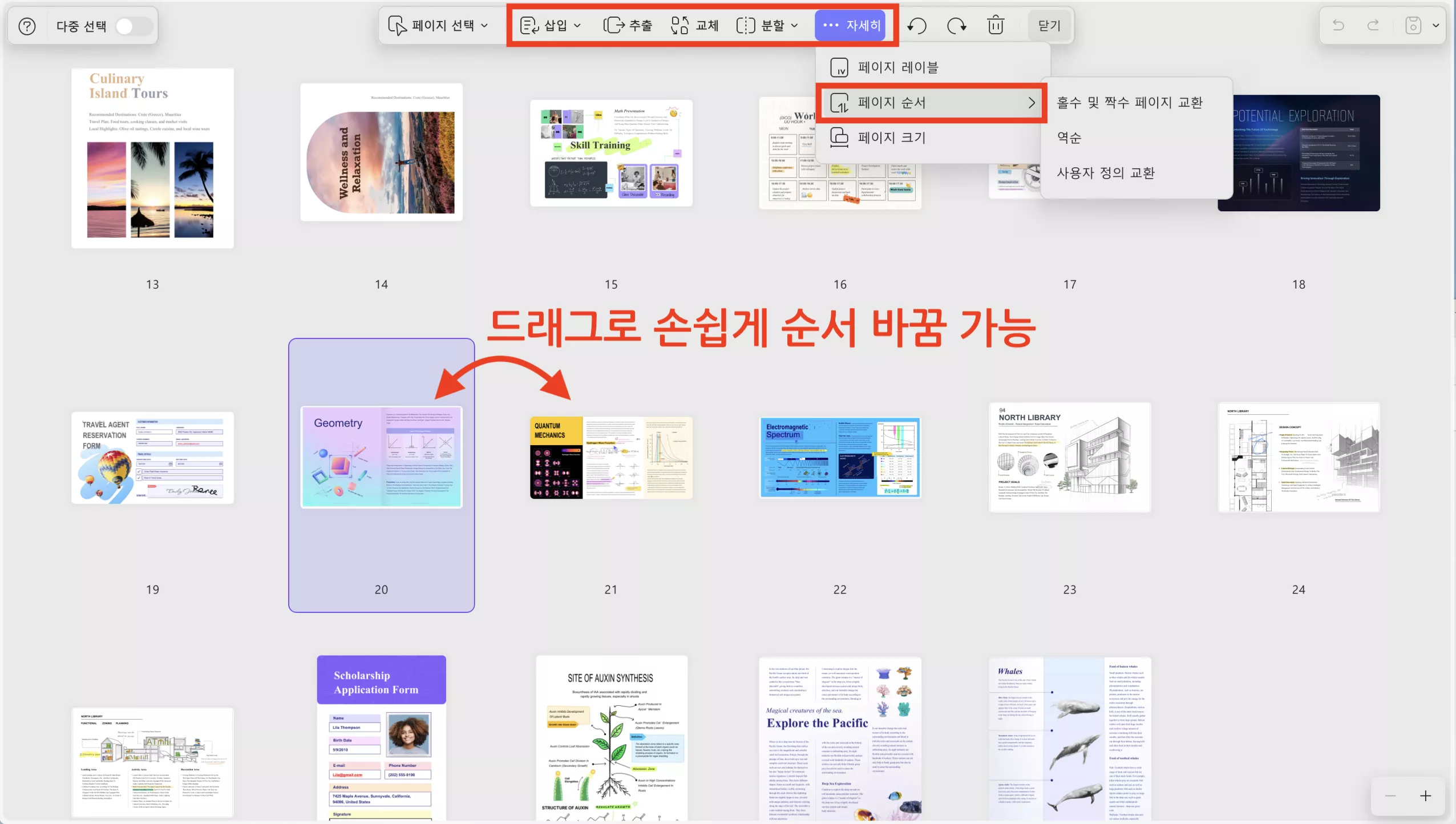Click the 페이지 선택 cursor icon
This screenshot has width=1456, height=824.
[397, 25]
